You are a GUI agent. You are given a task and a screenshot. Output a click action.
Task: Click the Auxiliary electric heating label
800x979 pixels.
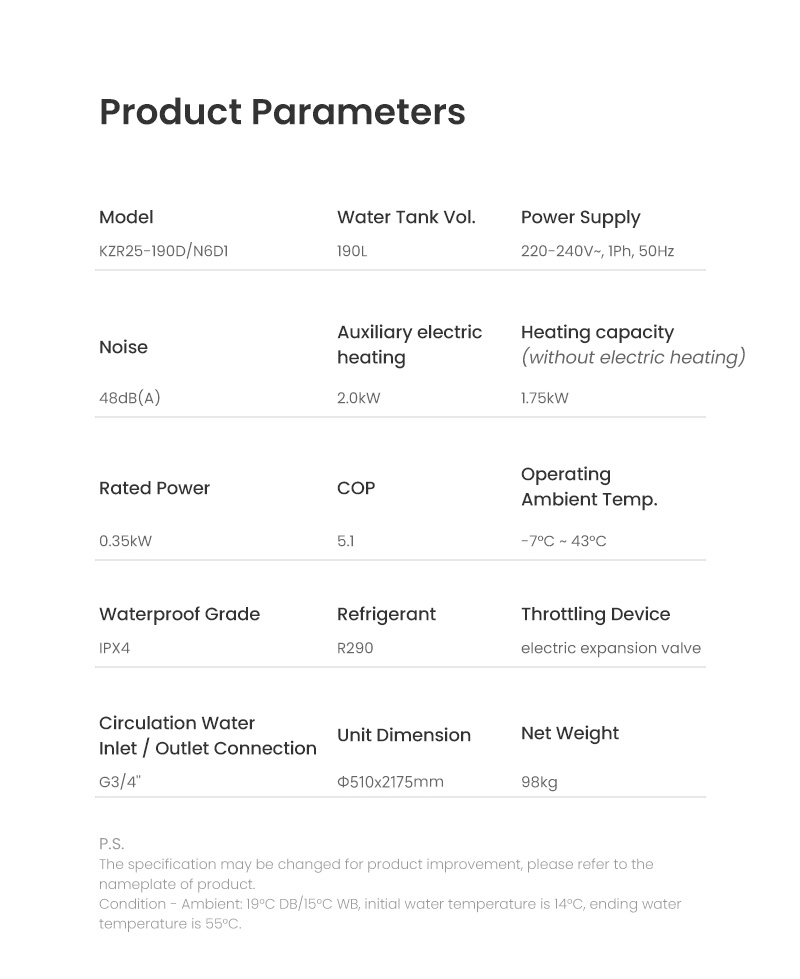pos(409,345)
